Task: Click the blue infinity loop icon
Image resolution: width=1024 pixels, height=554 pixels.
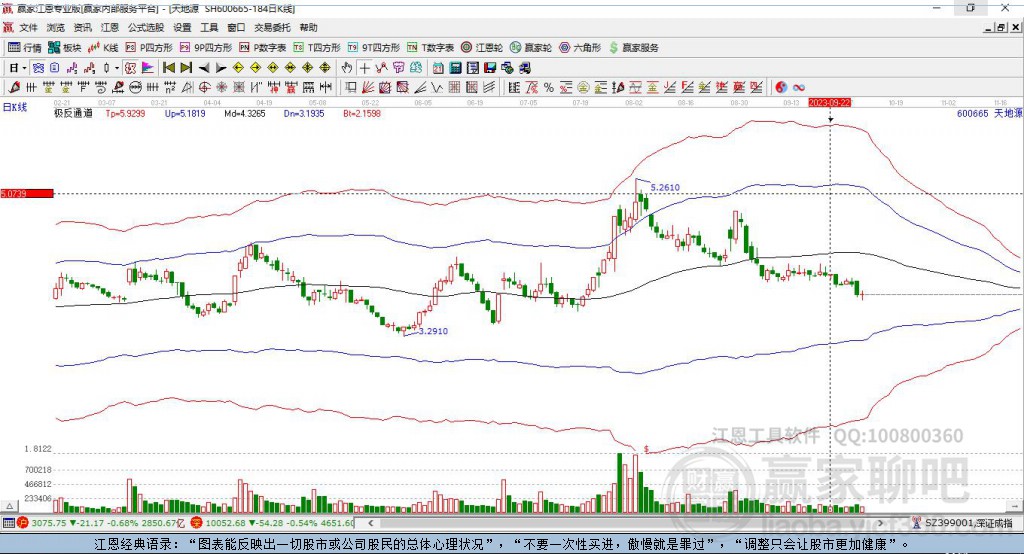Action: point(799,87)
